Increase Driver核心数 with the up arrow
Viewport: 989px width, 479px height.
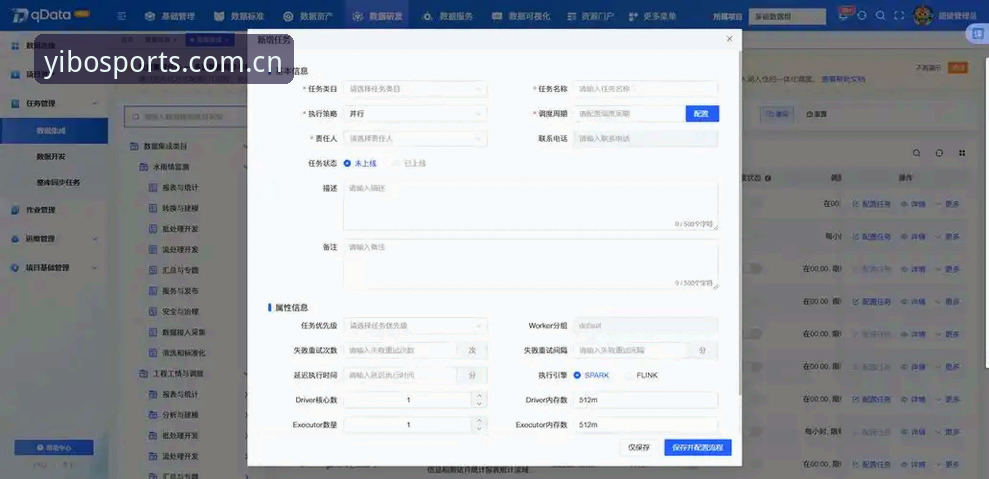click(x=479, y=396)
